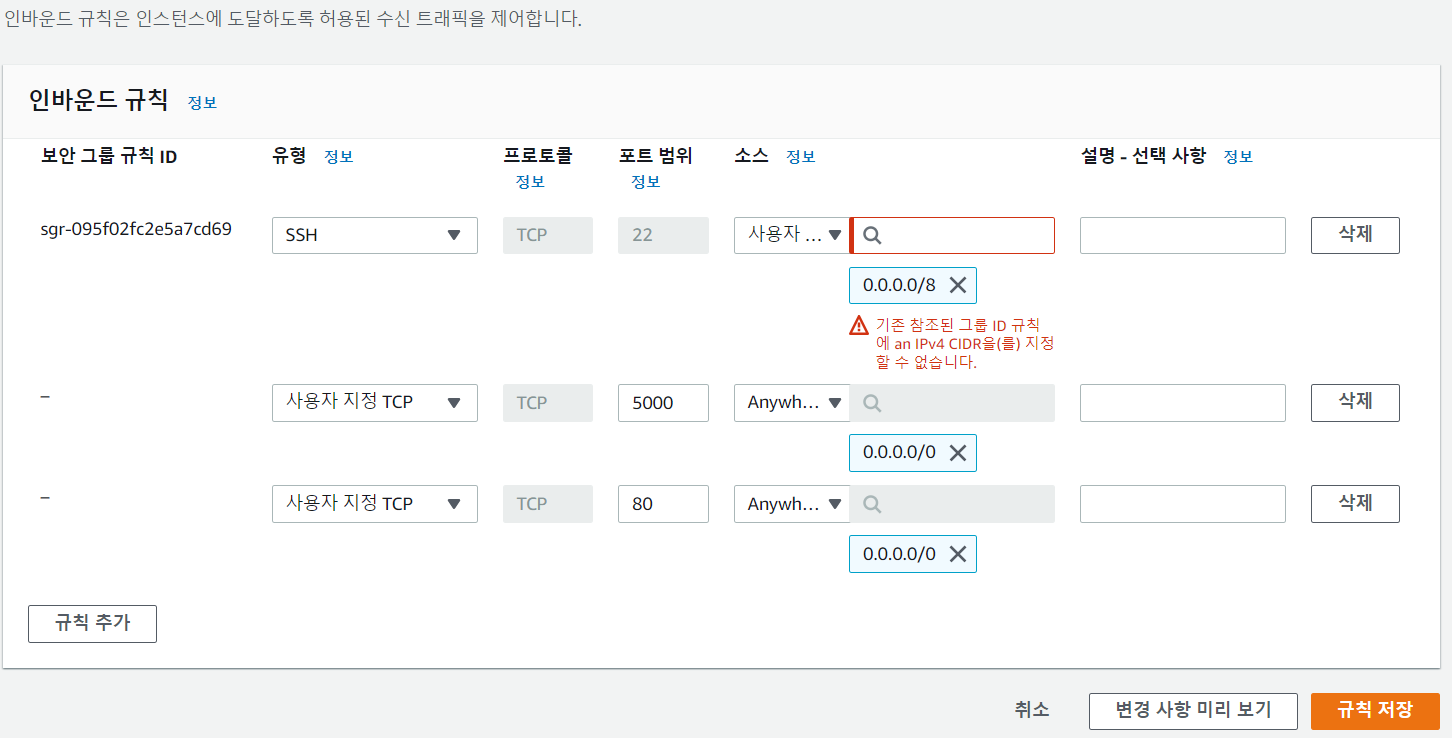Delete the port 5000 rule

click(x=1355, y=402)
